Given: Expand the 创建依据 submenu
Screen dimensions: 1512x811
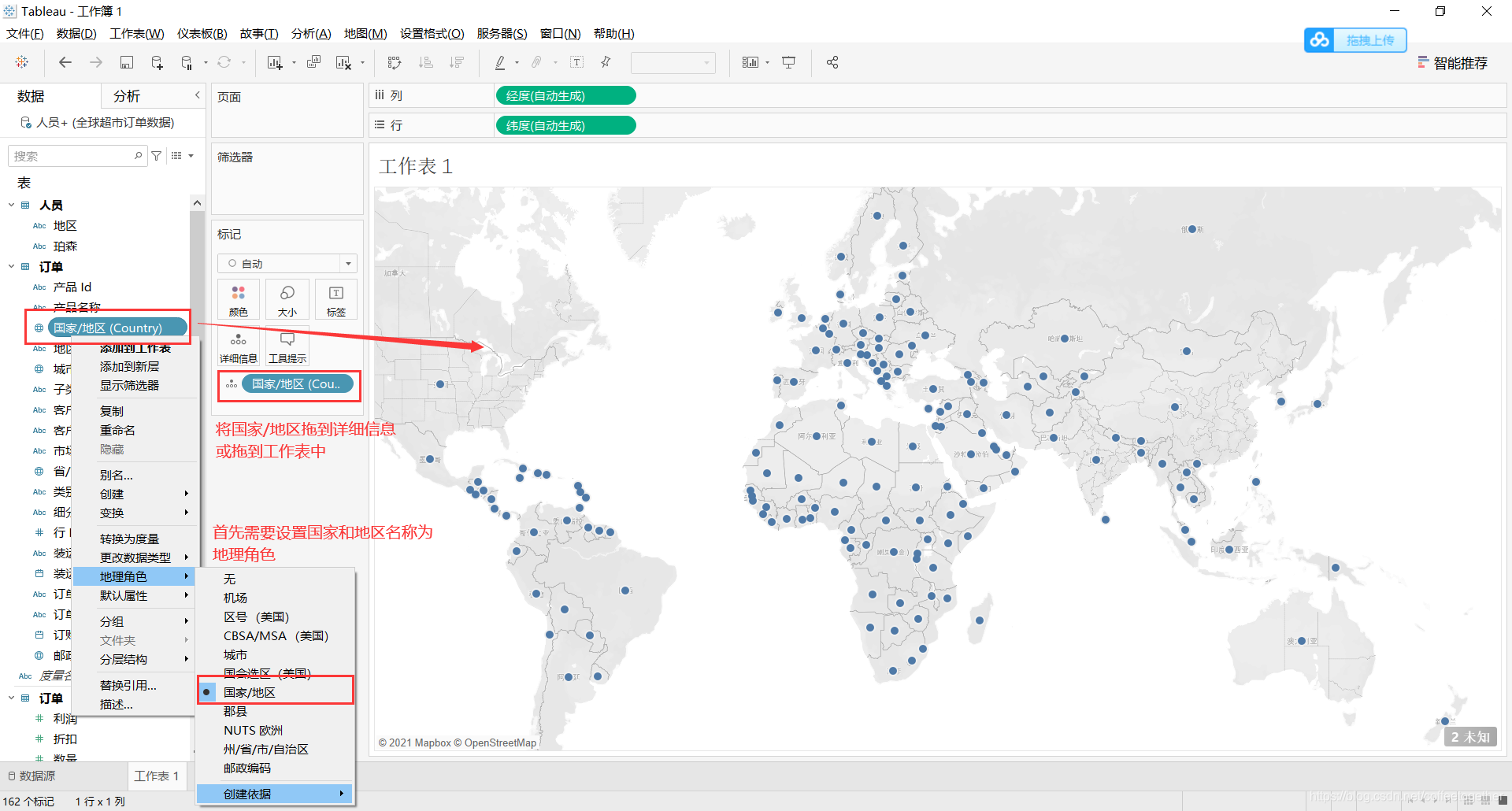Looking at the screenshot, I should click(x=274, y=794).
